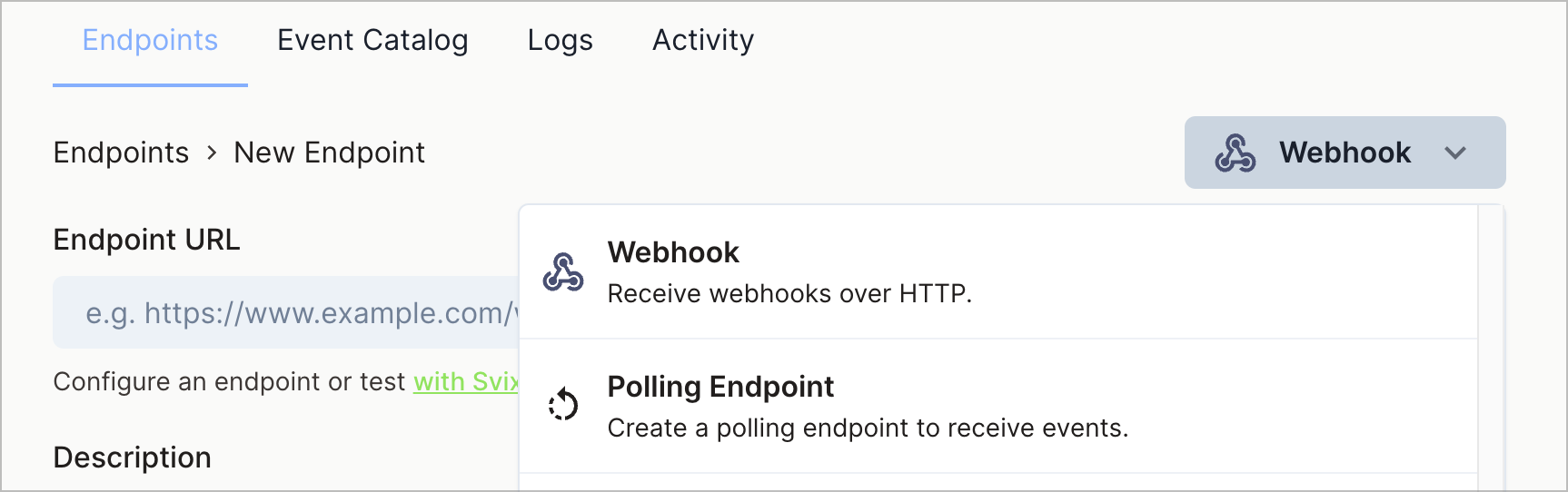
Task: Switch to the Event Catalog tab
Action: (x=372, y=40)
